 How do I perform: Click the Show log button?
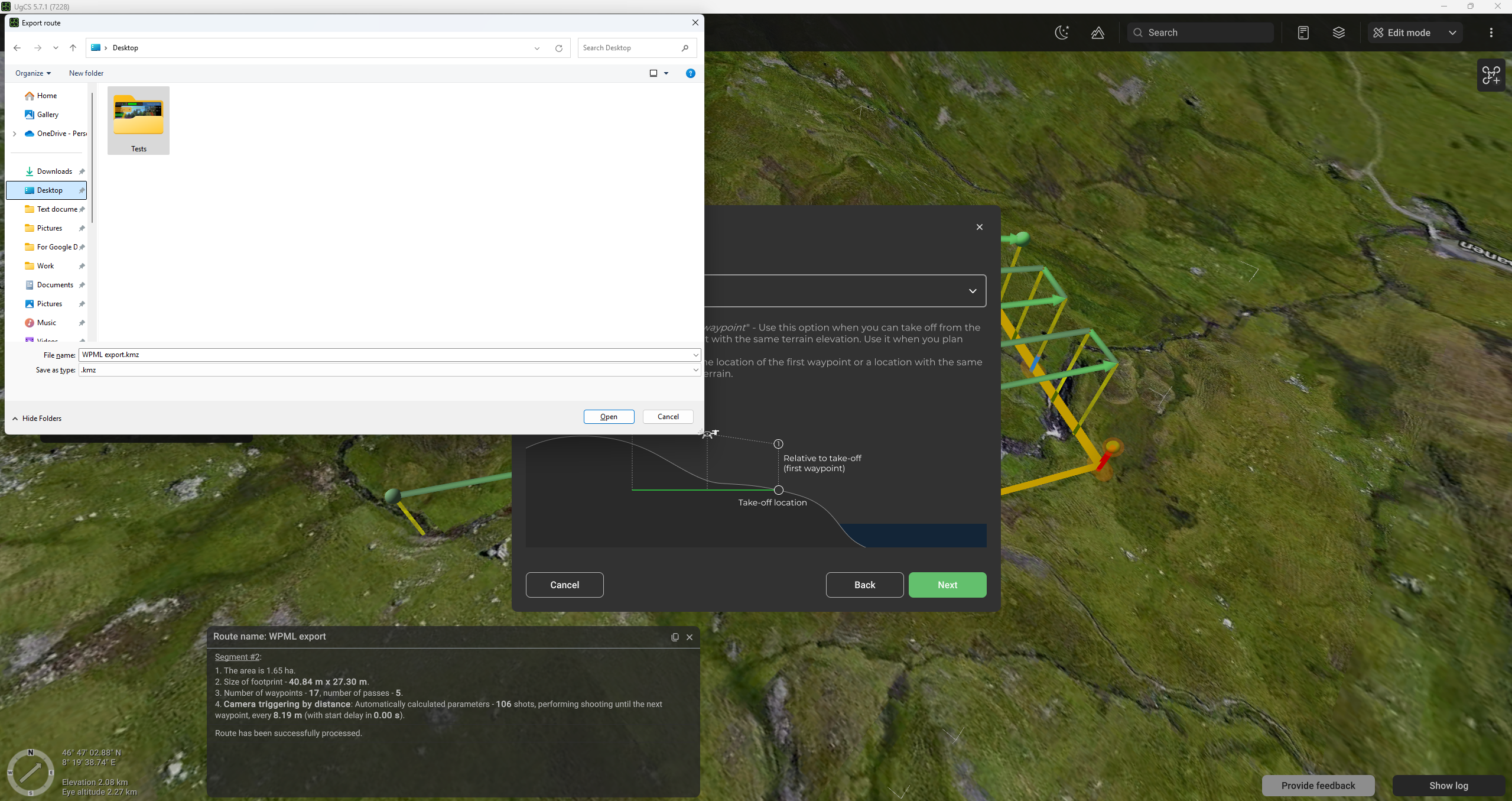point(1448,785)
